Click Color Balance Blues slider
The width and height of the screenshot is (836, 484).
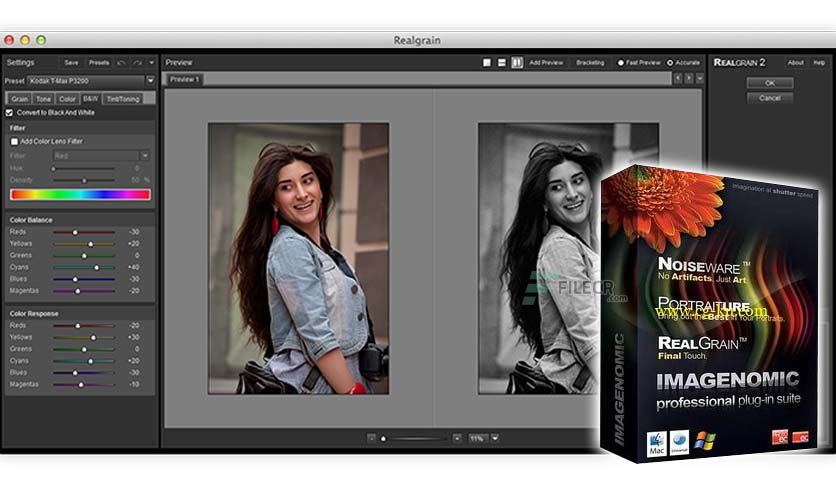tap(84, 279)
